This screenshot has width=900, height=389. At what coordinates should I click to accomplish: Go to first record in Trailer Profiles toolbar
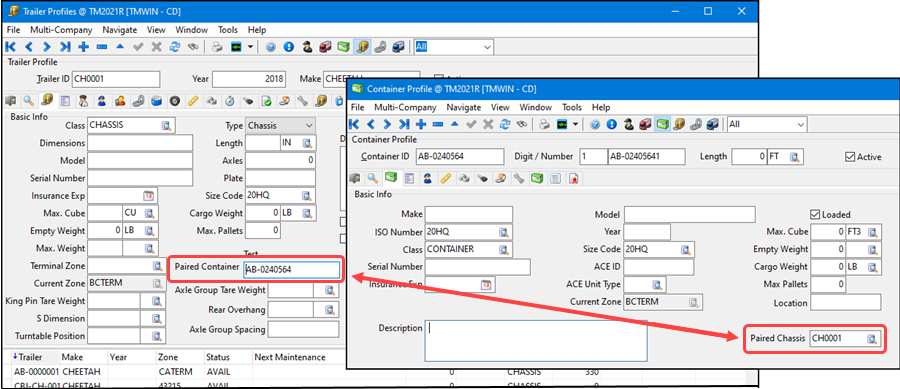point(11,47)
